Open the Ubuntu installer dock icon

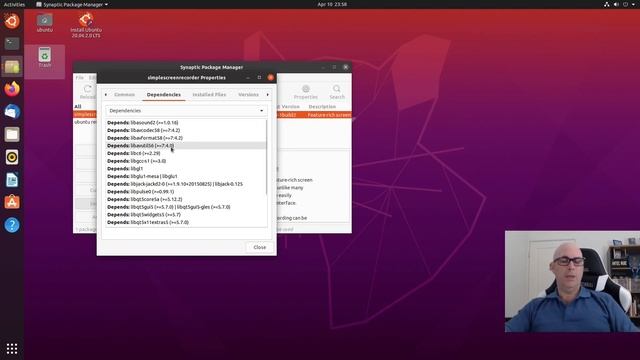coord(12,21)
